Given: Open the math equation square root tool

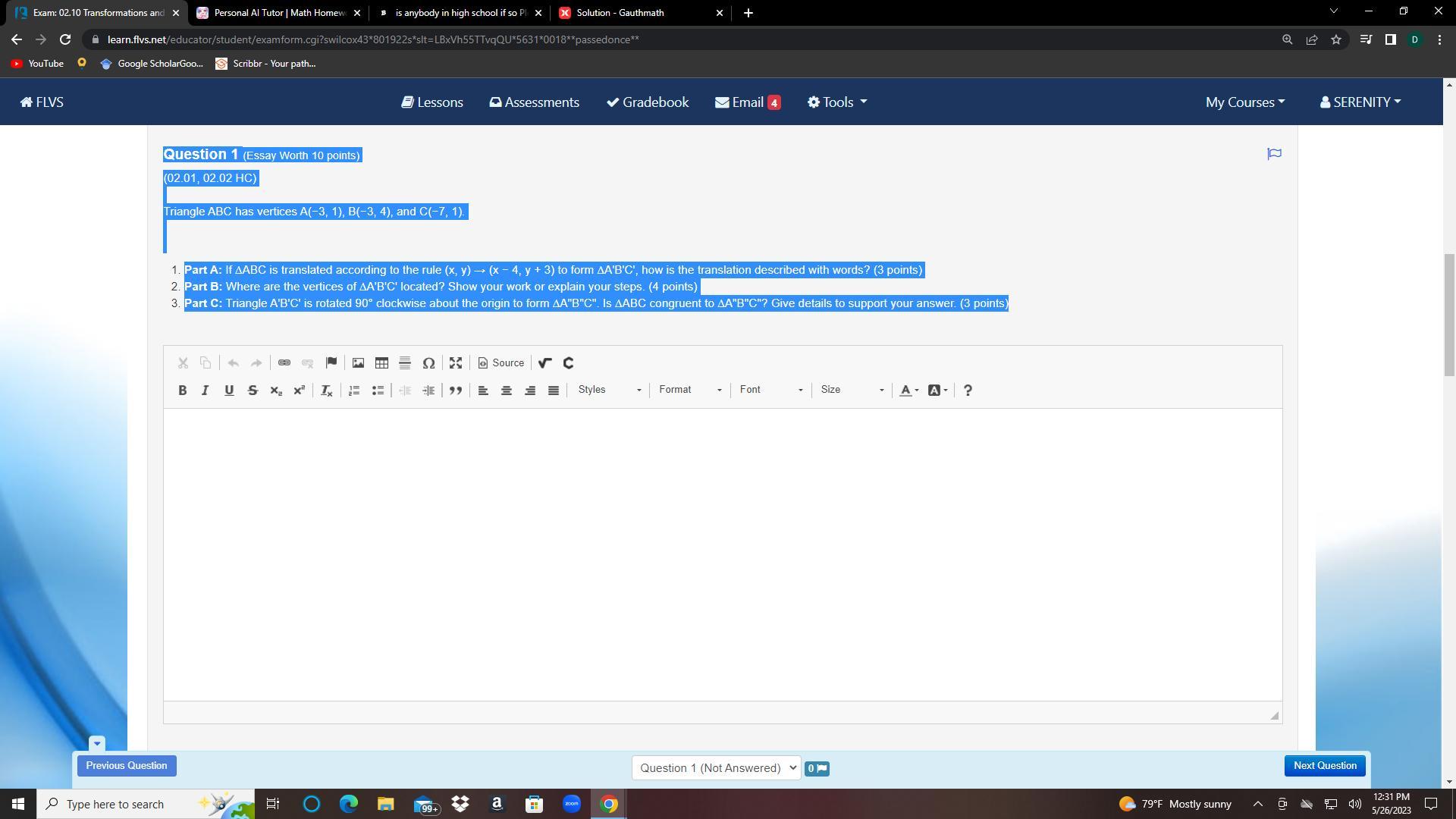Looking at the screenshot, I should (544, 363).
